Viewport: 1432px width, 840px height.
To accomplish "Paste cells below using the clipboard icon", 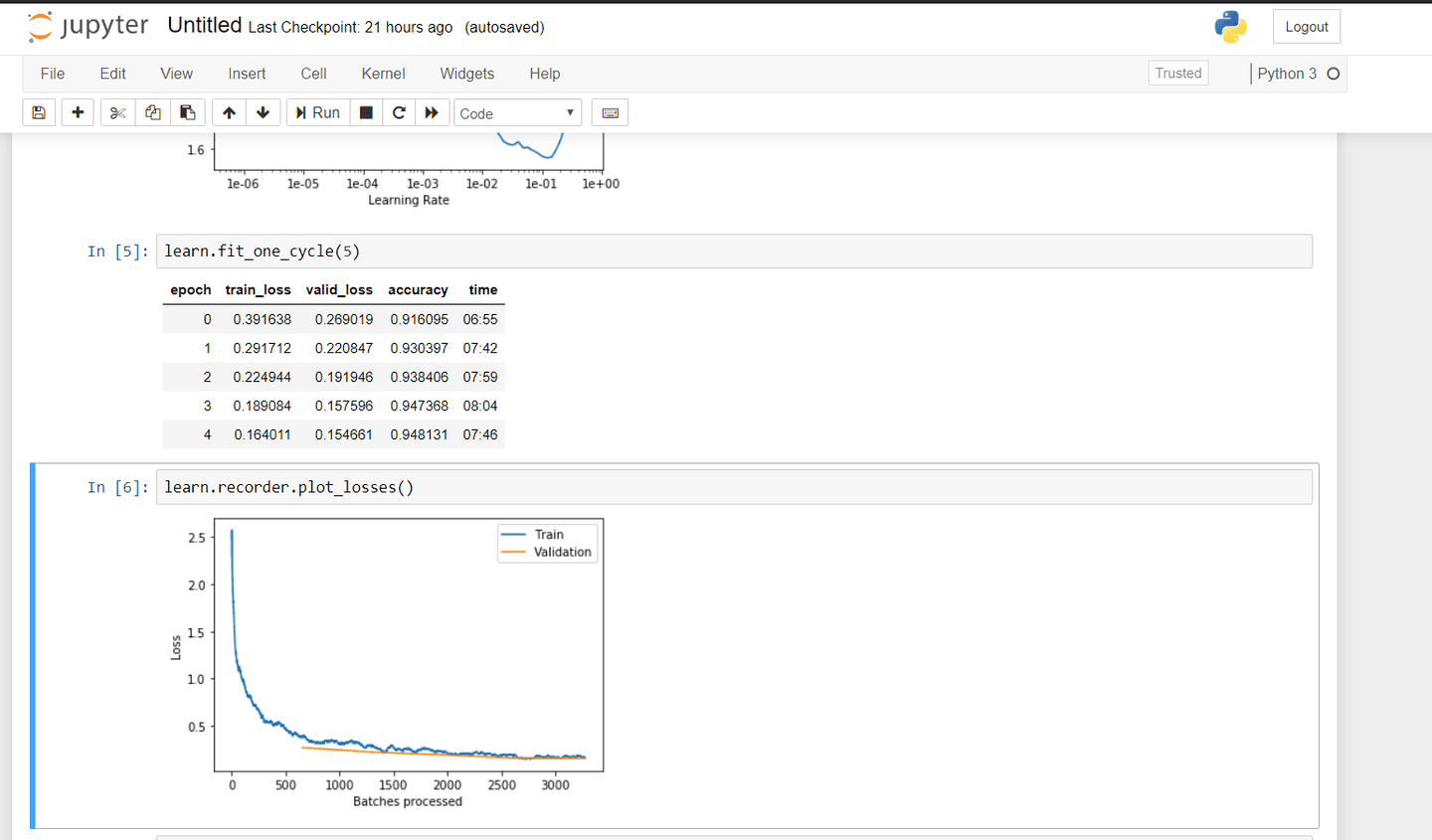I will tap(187, 112).
